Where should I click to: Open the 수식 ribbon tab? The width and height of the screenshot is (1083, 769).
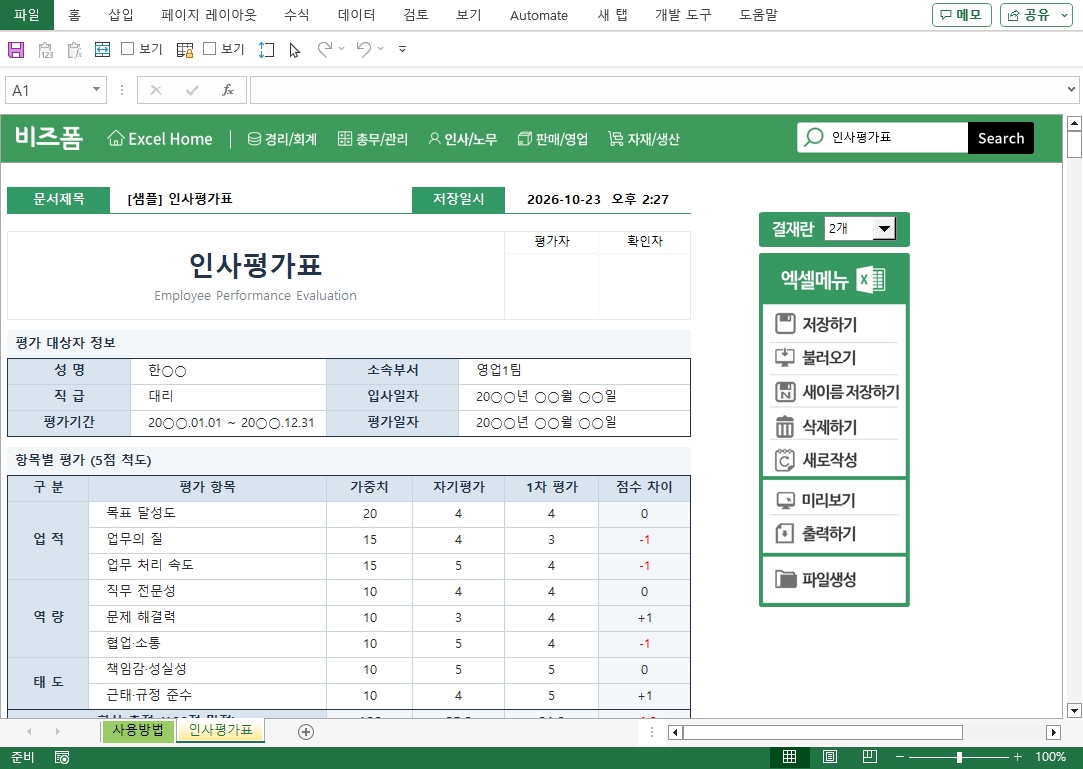tap(297, 15)
